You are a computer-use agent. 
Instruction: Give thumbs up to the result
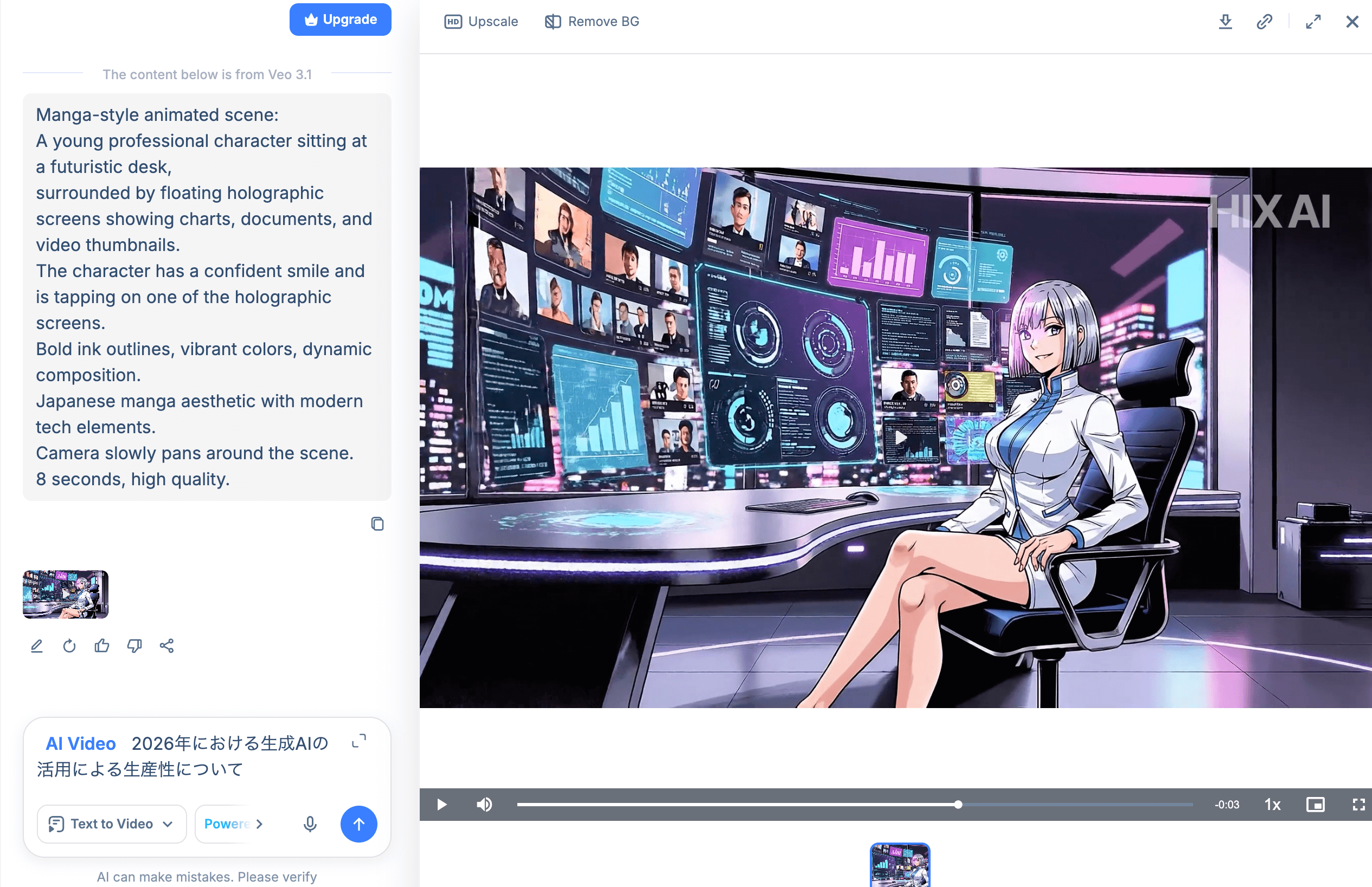(102, 646)
